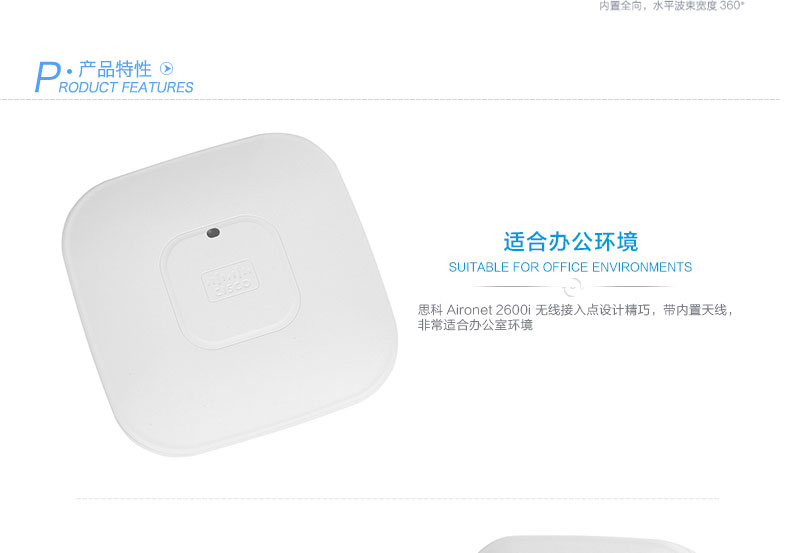Click the 思科 brand name in the description
The height and width of the screenshot is (553, 790).
[x=430, y=310]
